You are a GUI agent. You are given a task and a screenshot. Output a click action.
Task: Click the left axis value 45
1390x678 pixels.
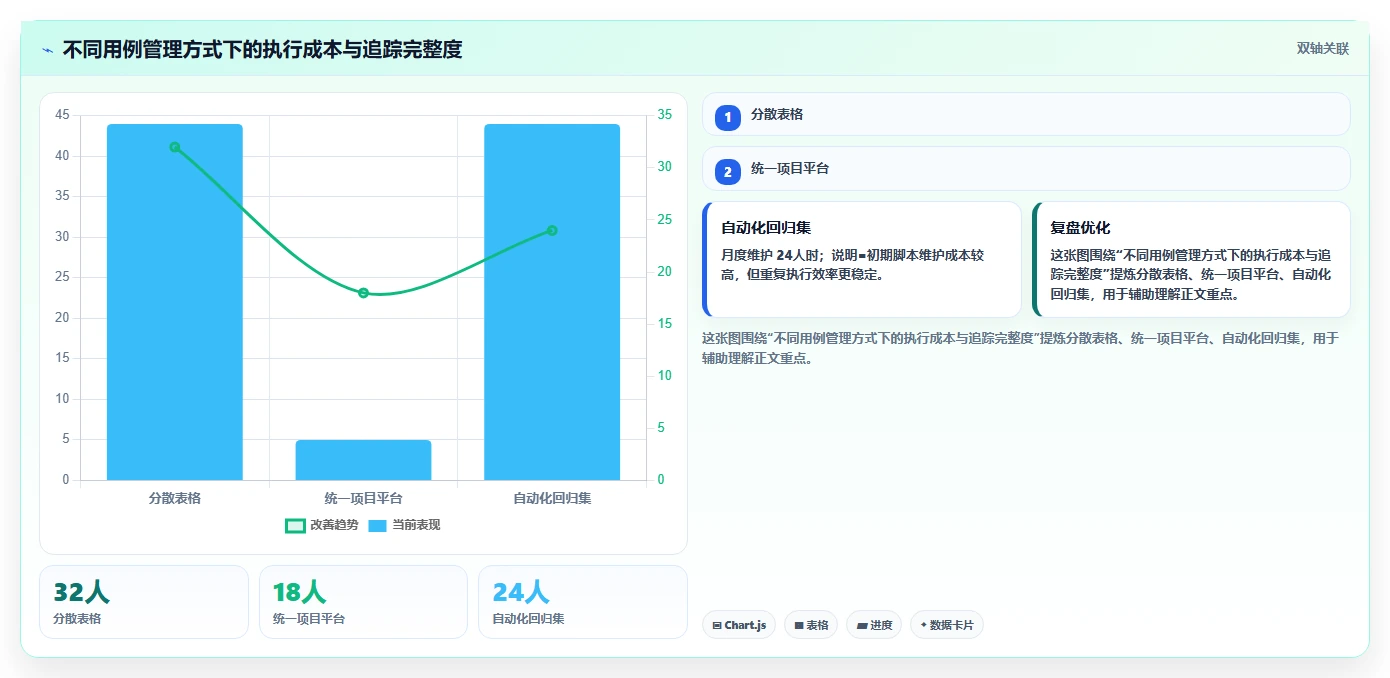tap(63, 115)
